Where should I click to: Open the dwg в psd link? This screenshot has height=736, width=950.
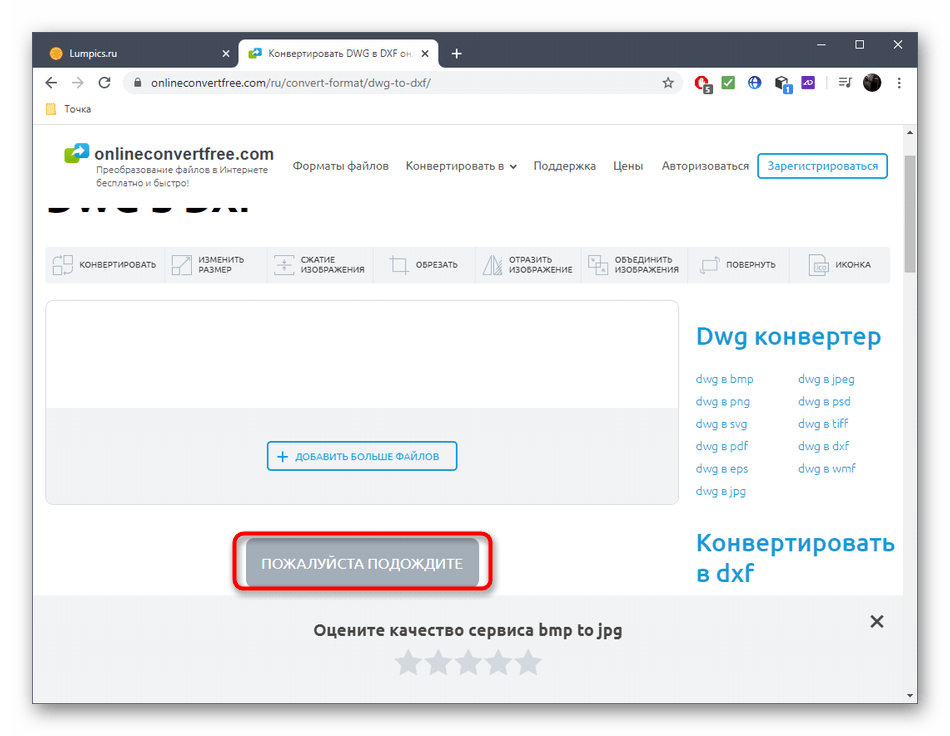coord(824,402)
